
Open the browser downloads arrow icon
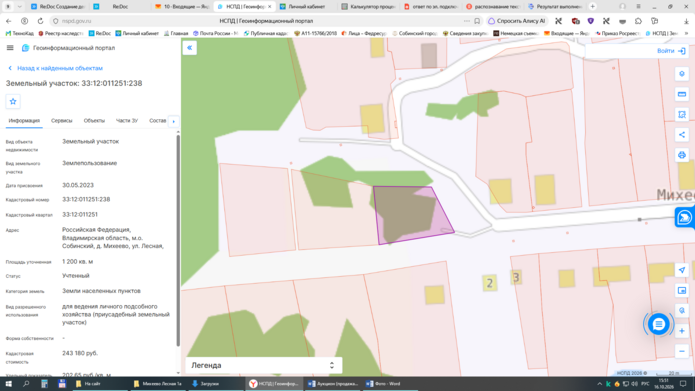(686, 21)
